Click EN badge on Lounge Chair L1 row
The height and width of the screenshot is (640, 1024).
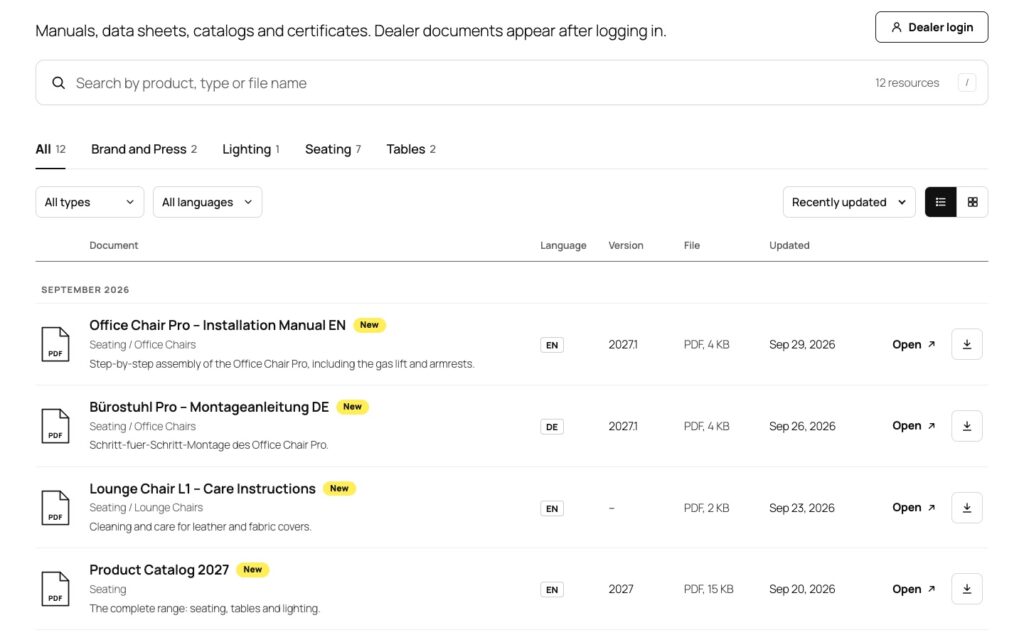552,508
